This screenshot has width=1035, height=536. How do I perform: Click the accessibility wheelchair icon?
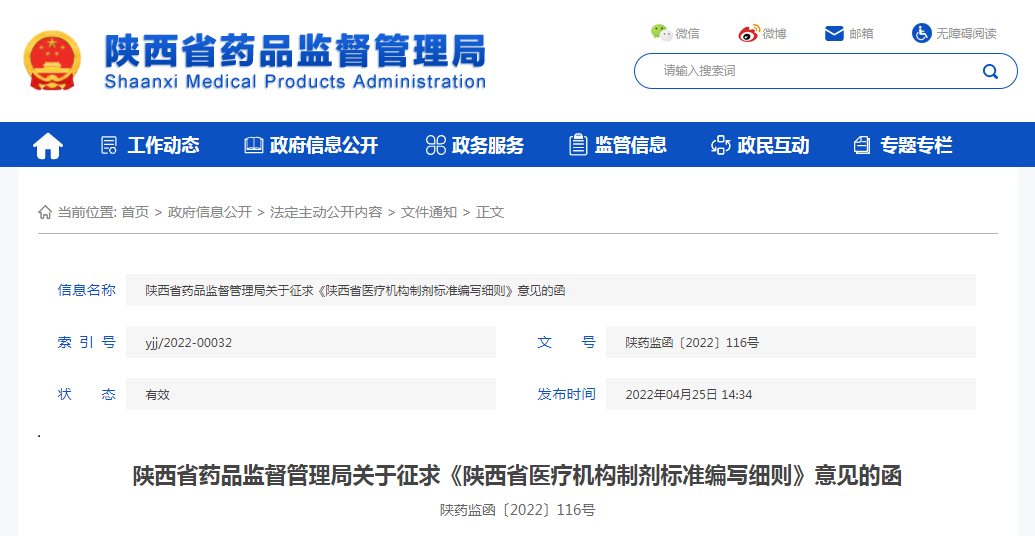pyautogui.click(x=921, y=32)
